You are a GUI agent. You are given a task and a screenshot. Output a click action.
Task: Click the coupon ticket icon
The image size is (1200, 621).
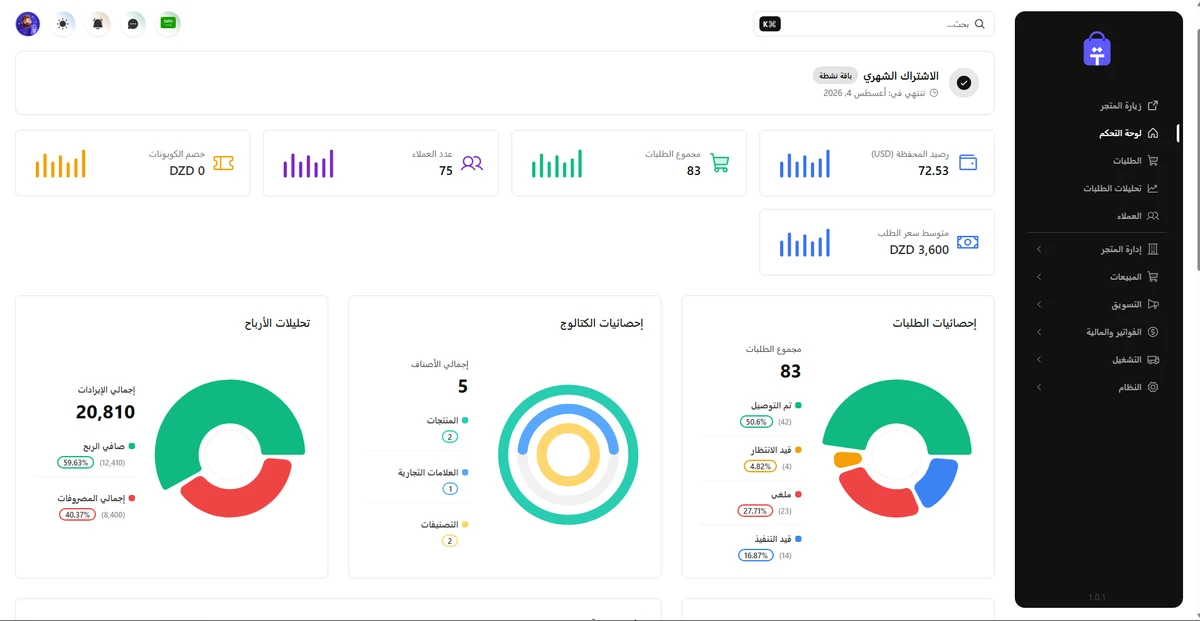point(223,163)
